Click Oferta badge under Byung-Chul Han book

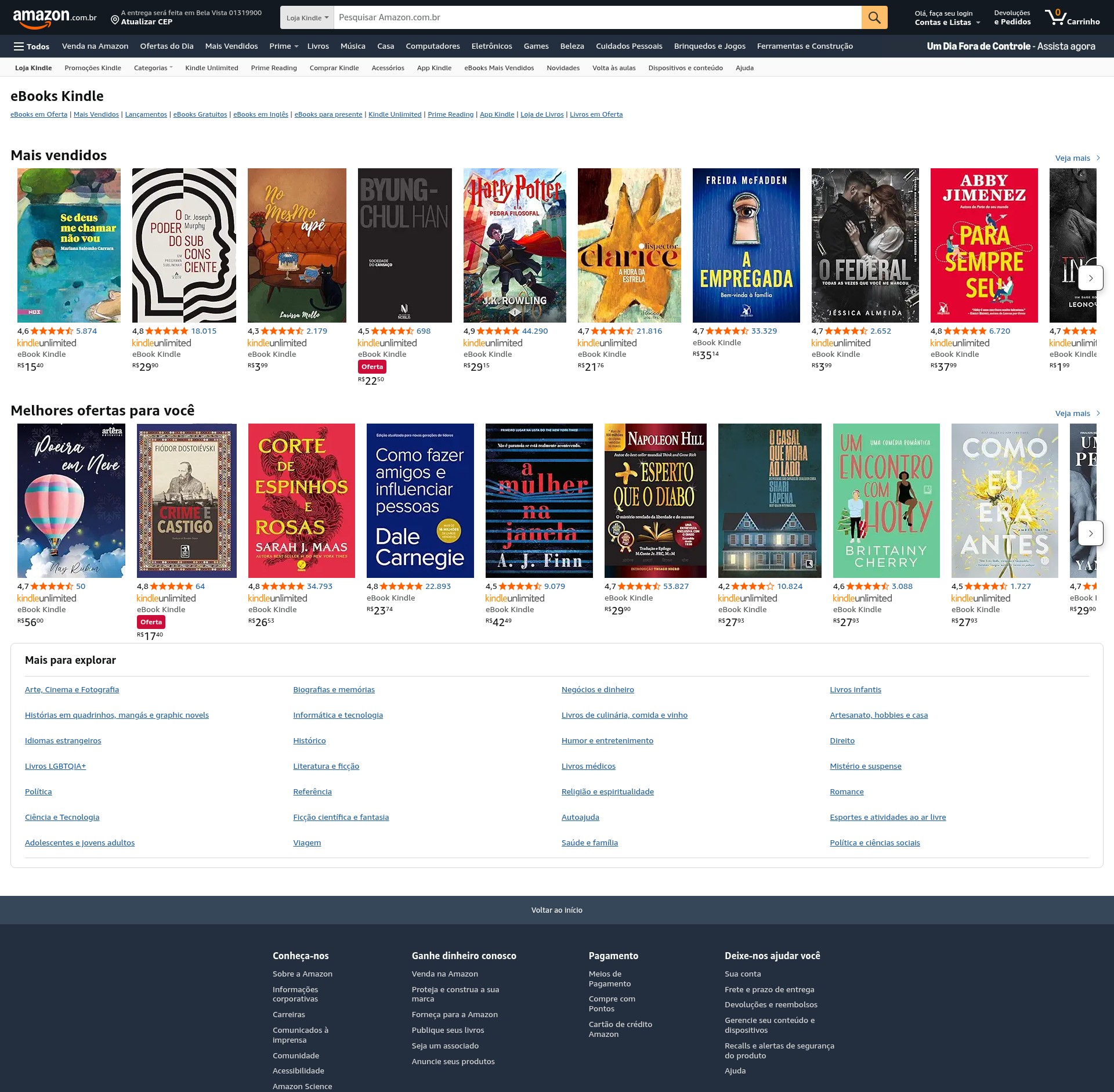click(x=372, y=367)
